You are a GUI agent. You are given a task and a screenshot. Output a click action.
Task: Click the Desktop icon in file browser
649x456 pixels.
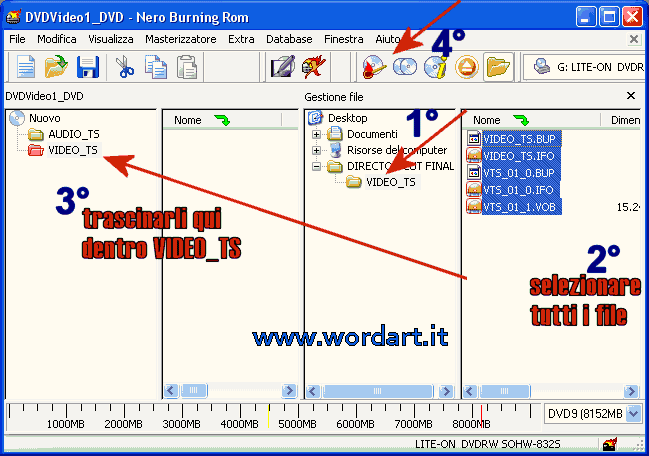315,118
